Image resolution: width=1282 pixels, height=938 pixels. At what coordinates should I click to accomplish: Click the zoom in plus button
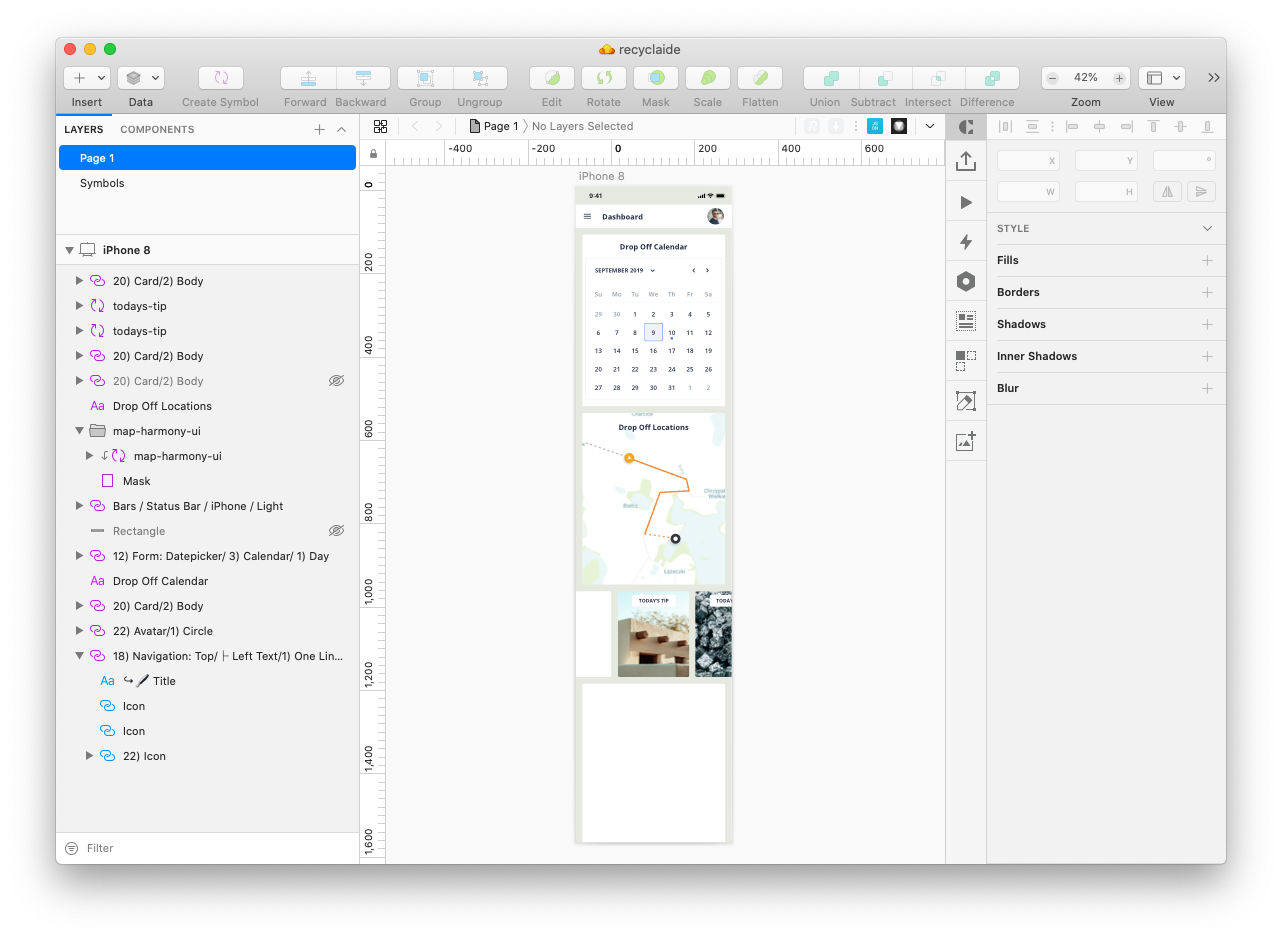[1119, 78]
